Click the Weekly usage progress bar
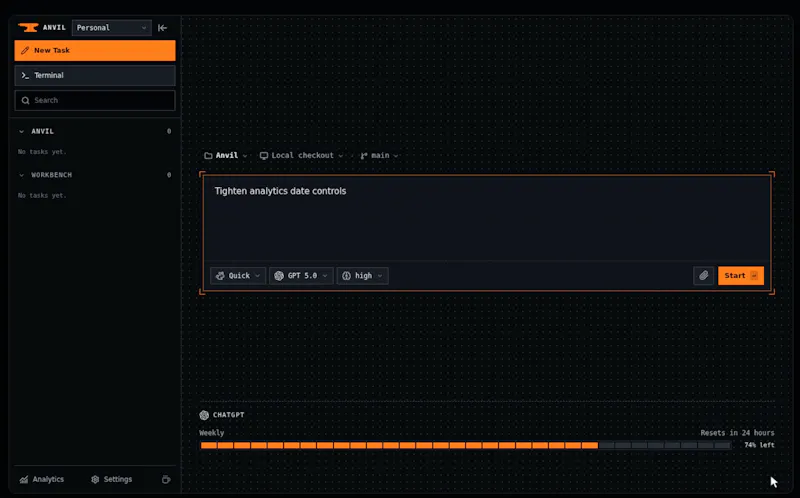This screenshot has width=800, height=498. [x=466, y=445]
